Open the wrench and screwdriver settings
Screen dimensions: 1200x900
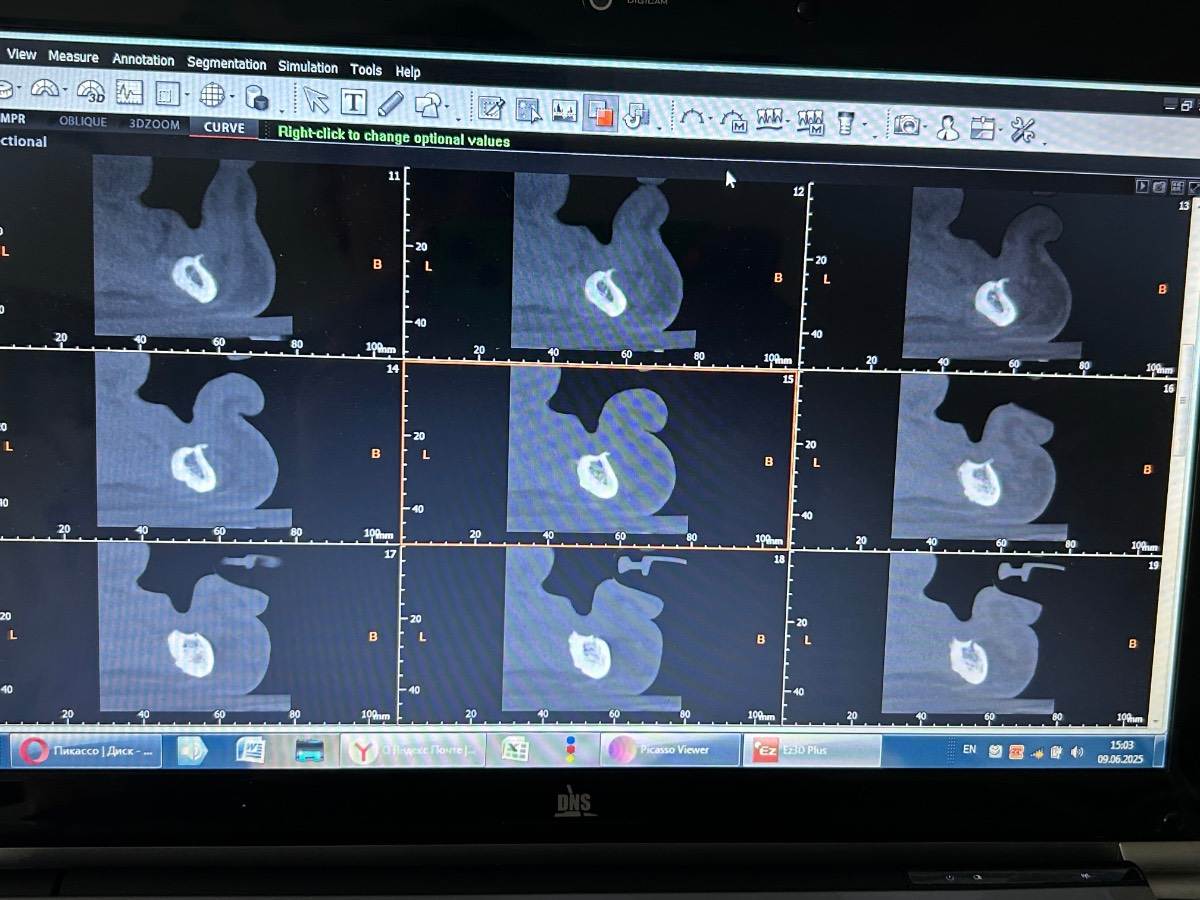[1023, 130]
